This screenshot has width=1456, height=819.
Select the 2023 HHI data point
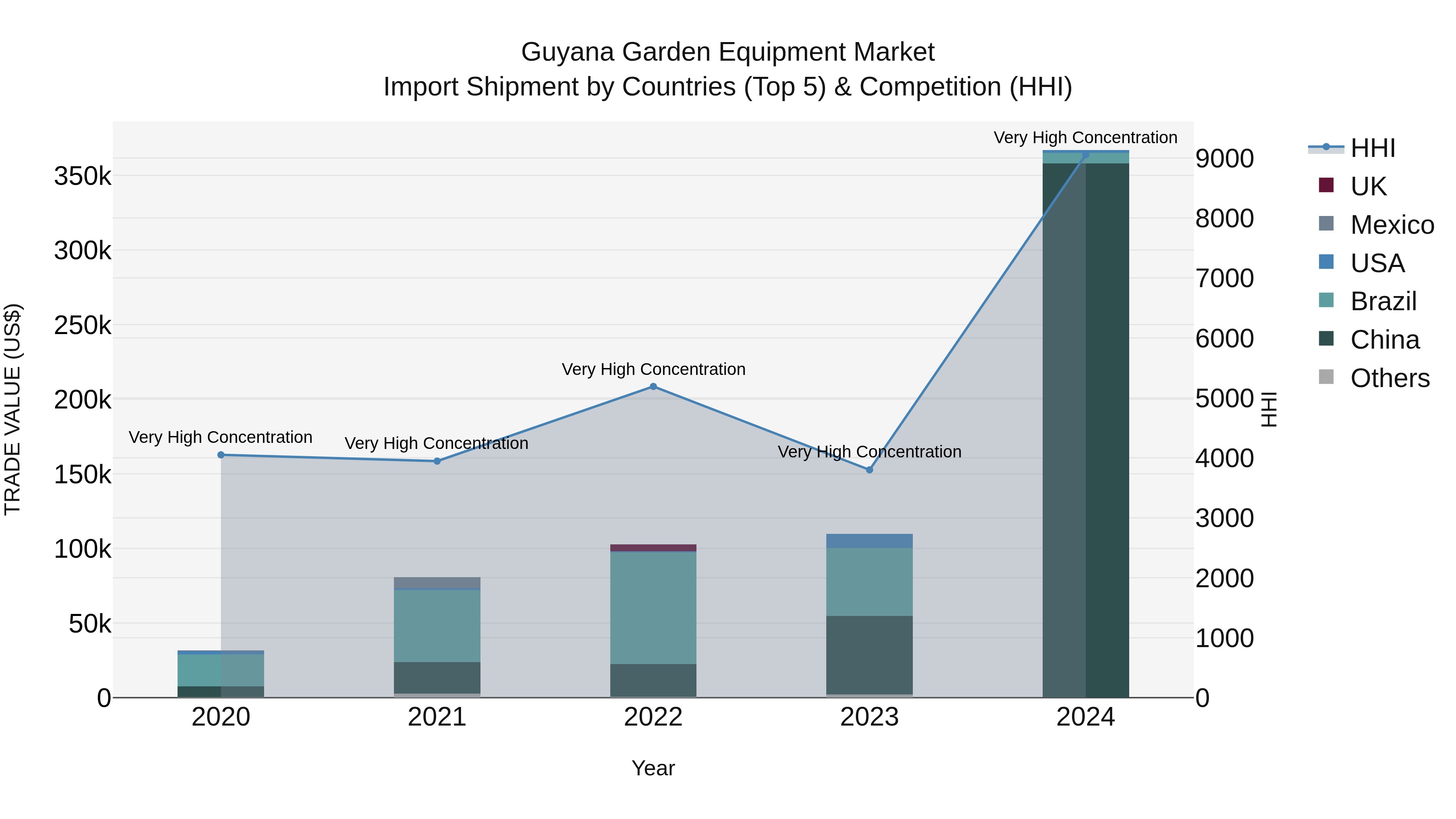(869, 470)
